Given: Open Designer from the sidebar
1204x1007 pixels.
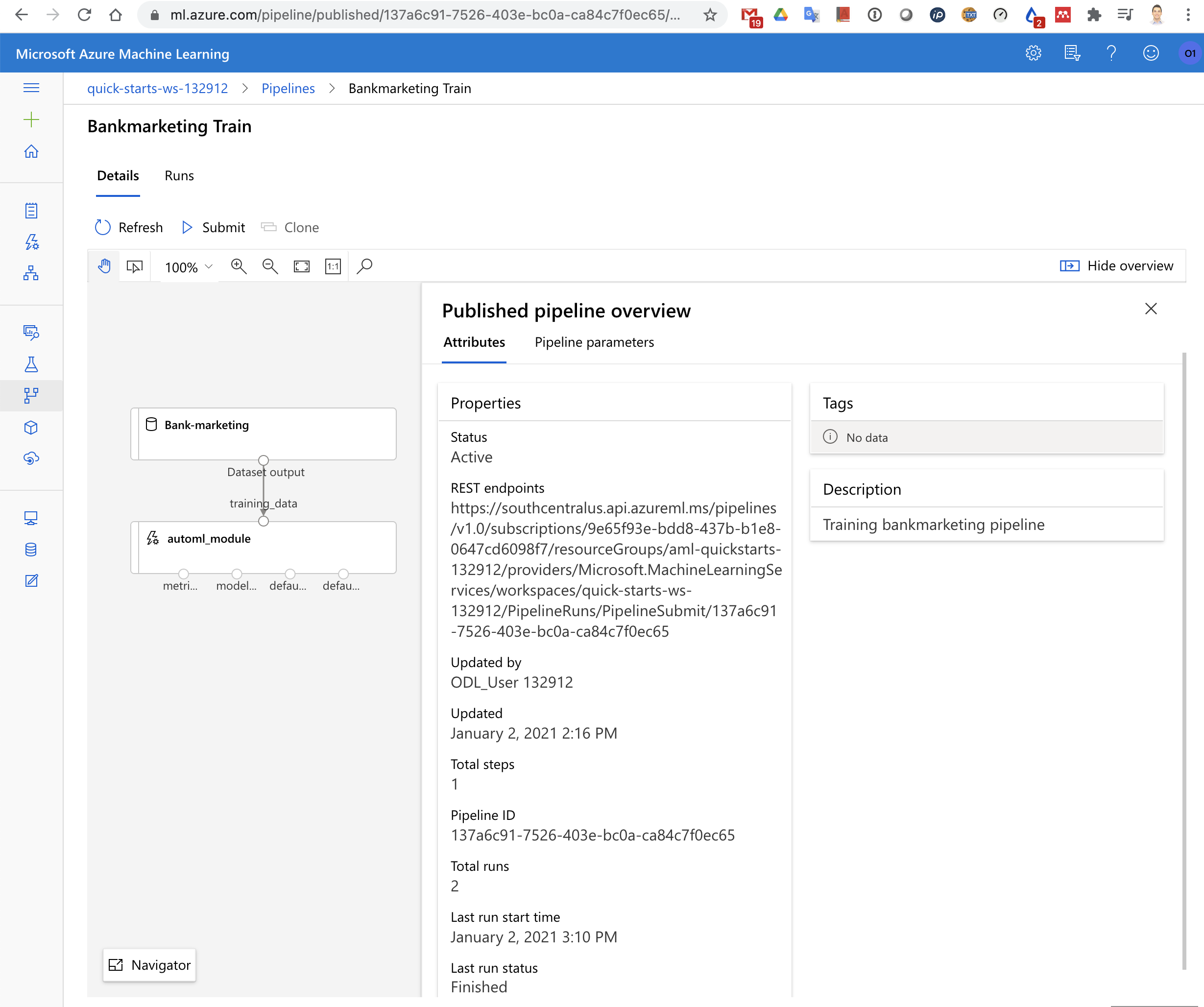Looking at the screenshot, I should coord(31,273).
